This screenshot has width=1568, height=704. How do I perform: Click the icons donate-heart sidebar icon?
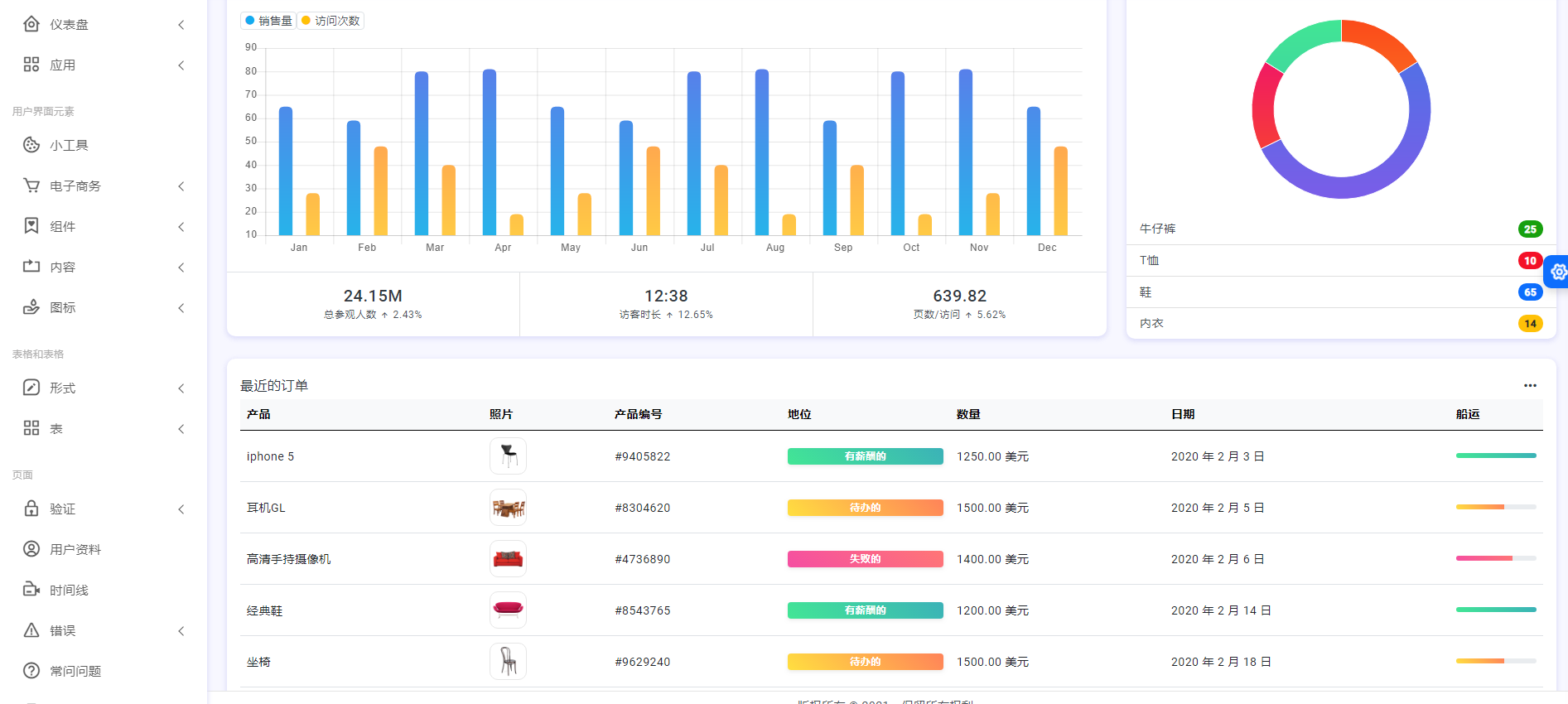click(31, 307)
